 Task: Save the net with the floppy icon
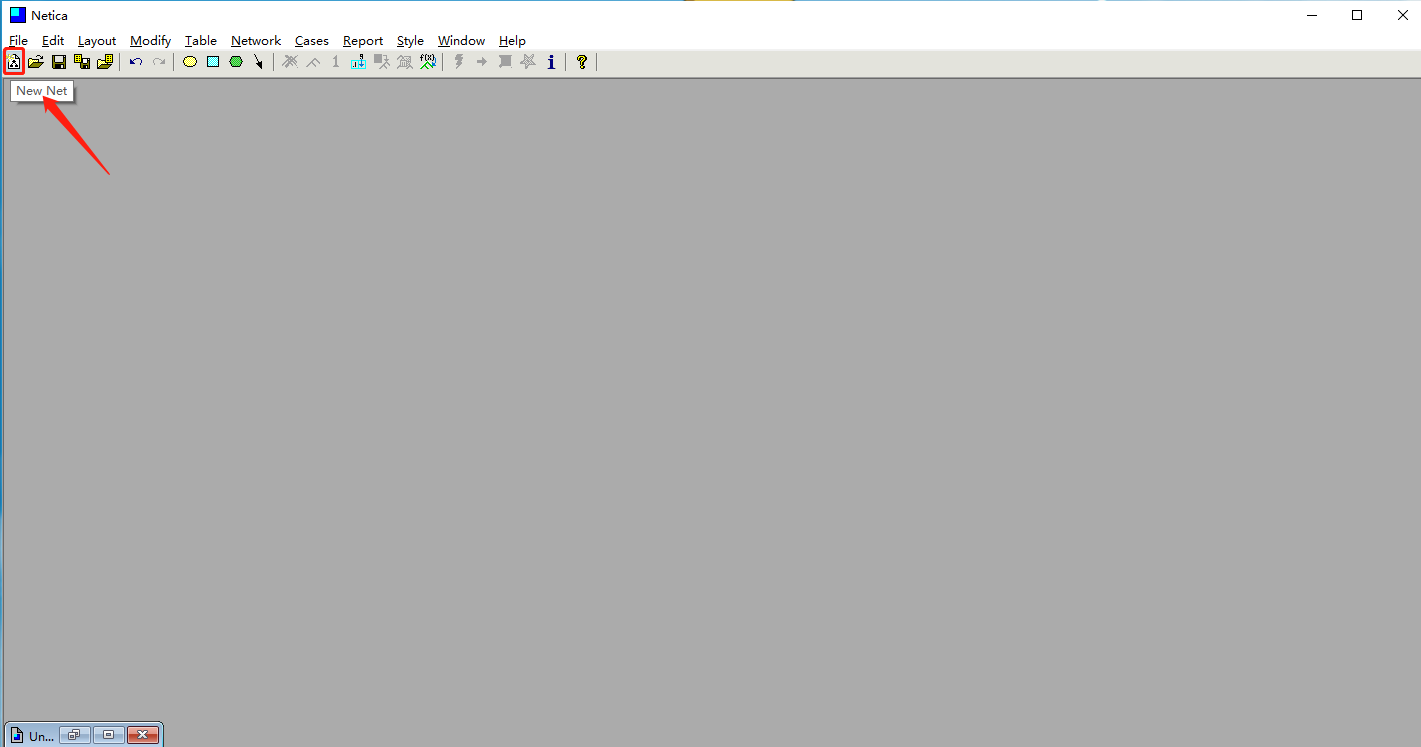(x=59, y=62)
